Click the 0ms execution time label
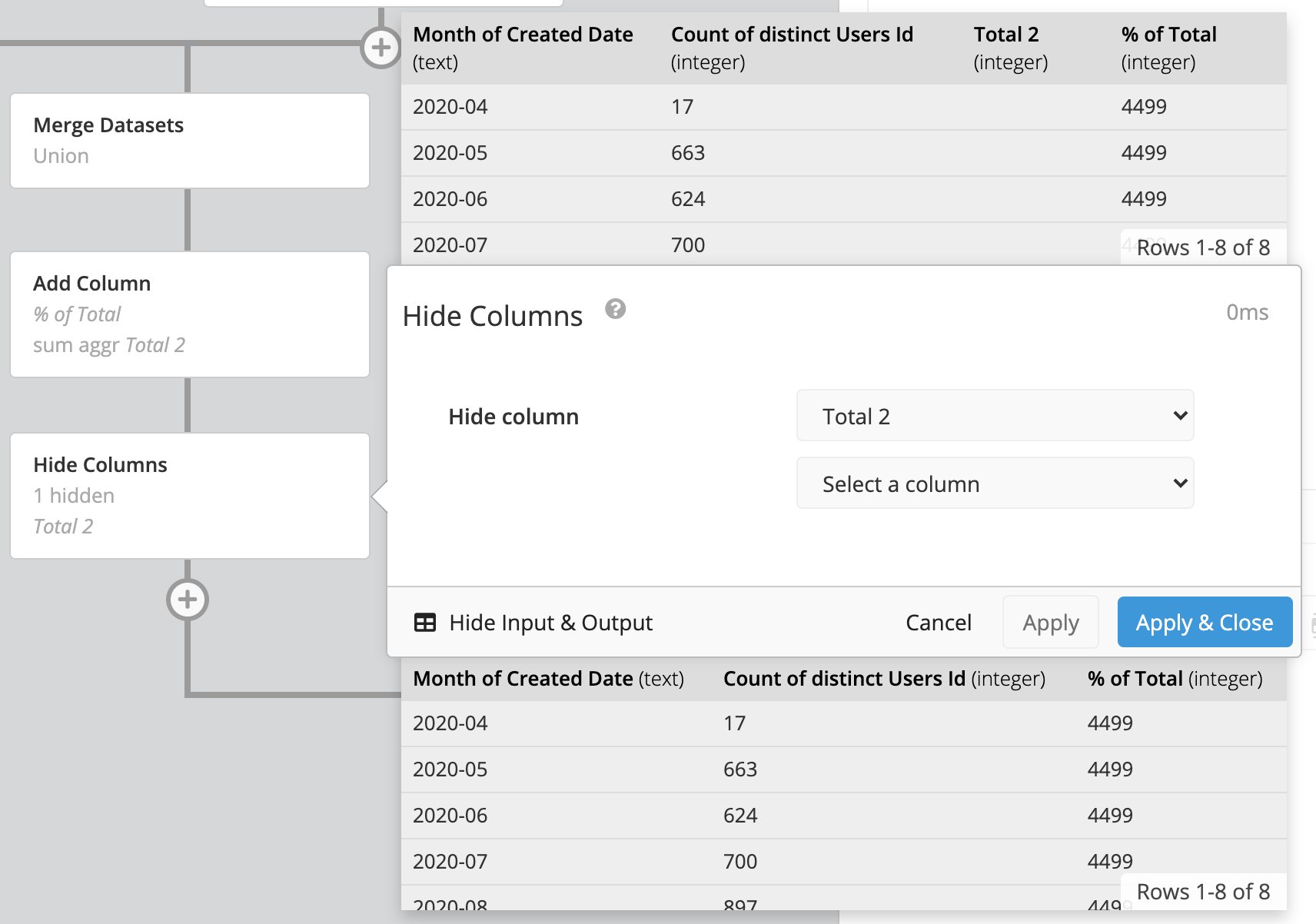The width and height of the screenshot is (1316, 924). [x=1247, y=312]
